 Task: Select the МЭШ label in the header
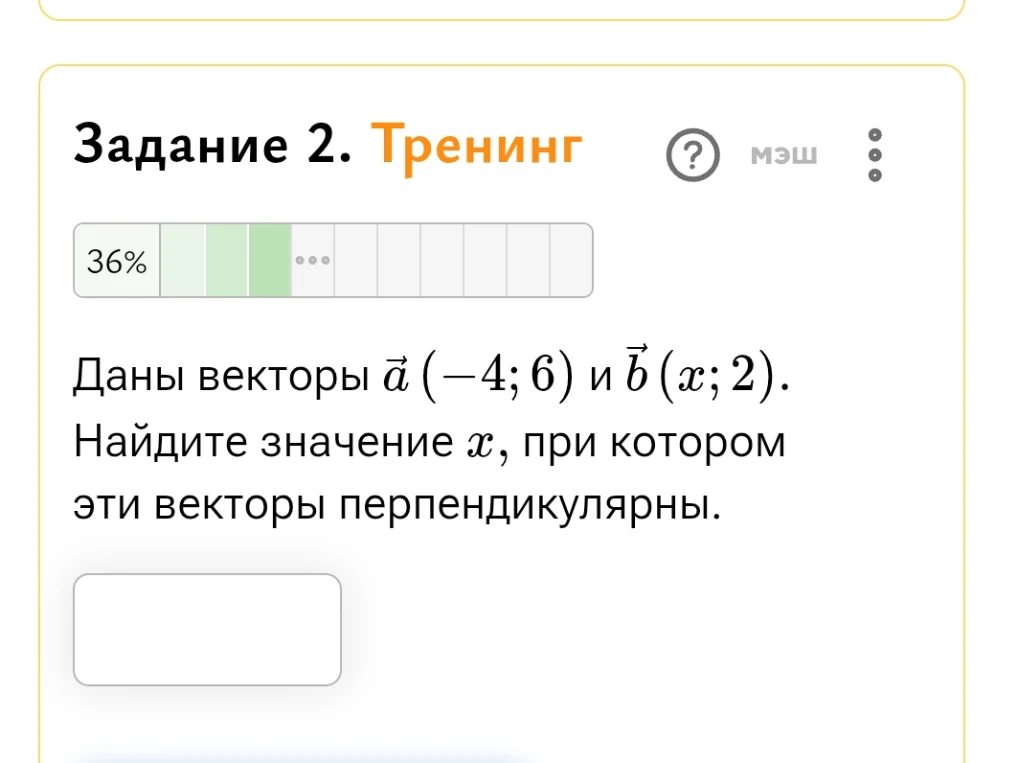click(783, 154)
